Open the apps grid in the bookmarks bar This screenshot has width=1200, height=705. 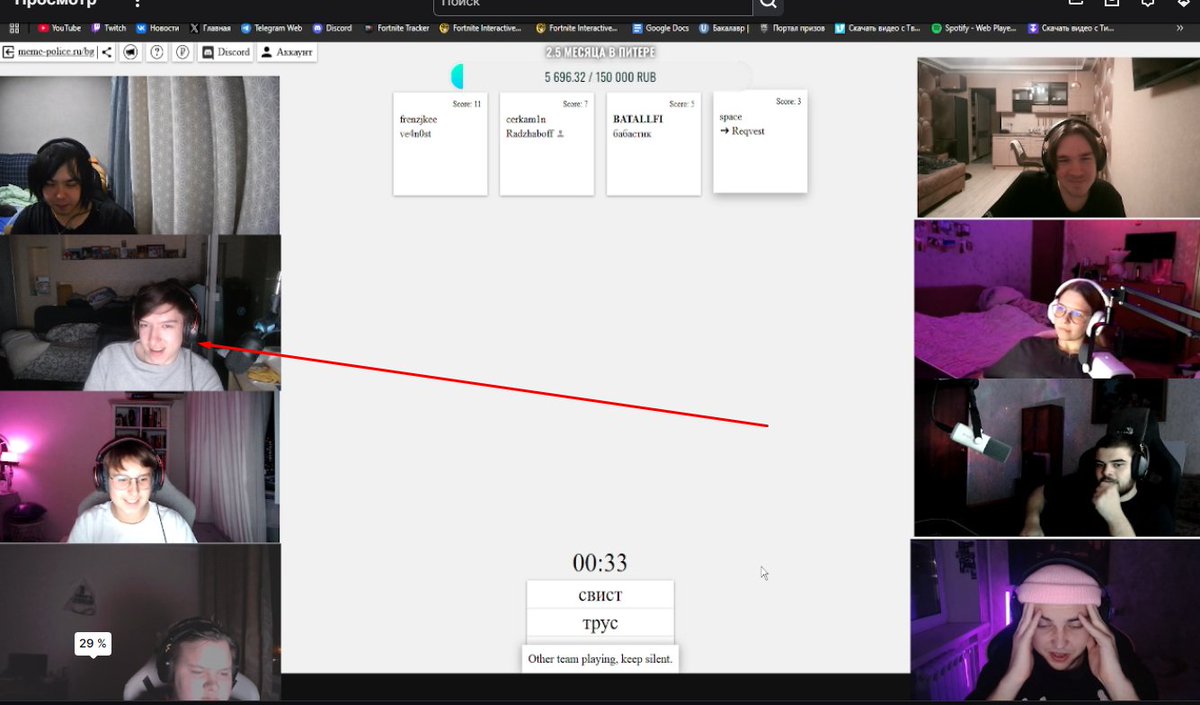(x=14, y=28)
